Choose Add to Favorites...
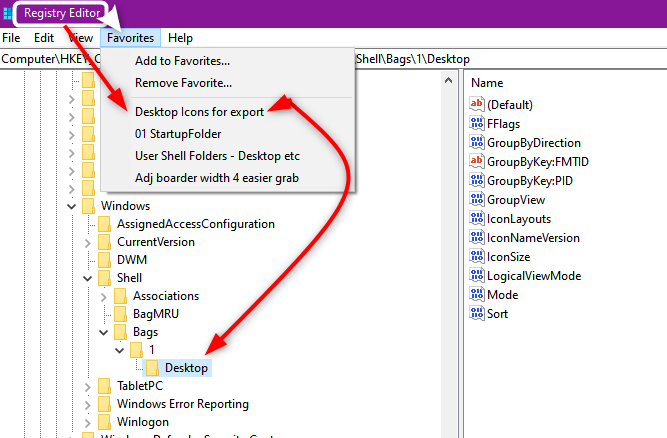The height and width of the screenshot is (438, 667). coord(182,61)
